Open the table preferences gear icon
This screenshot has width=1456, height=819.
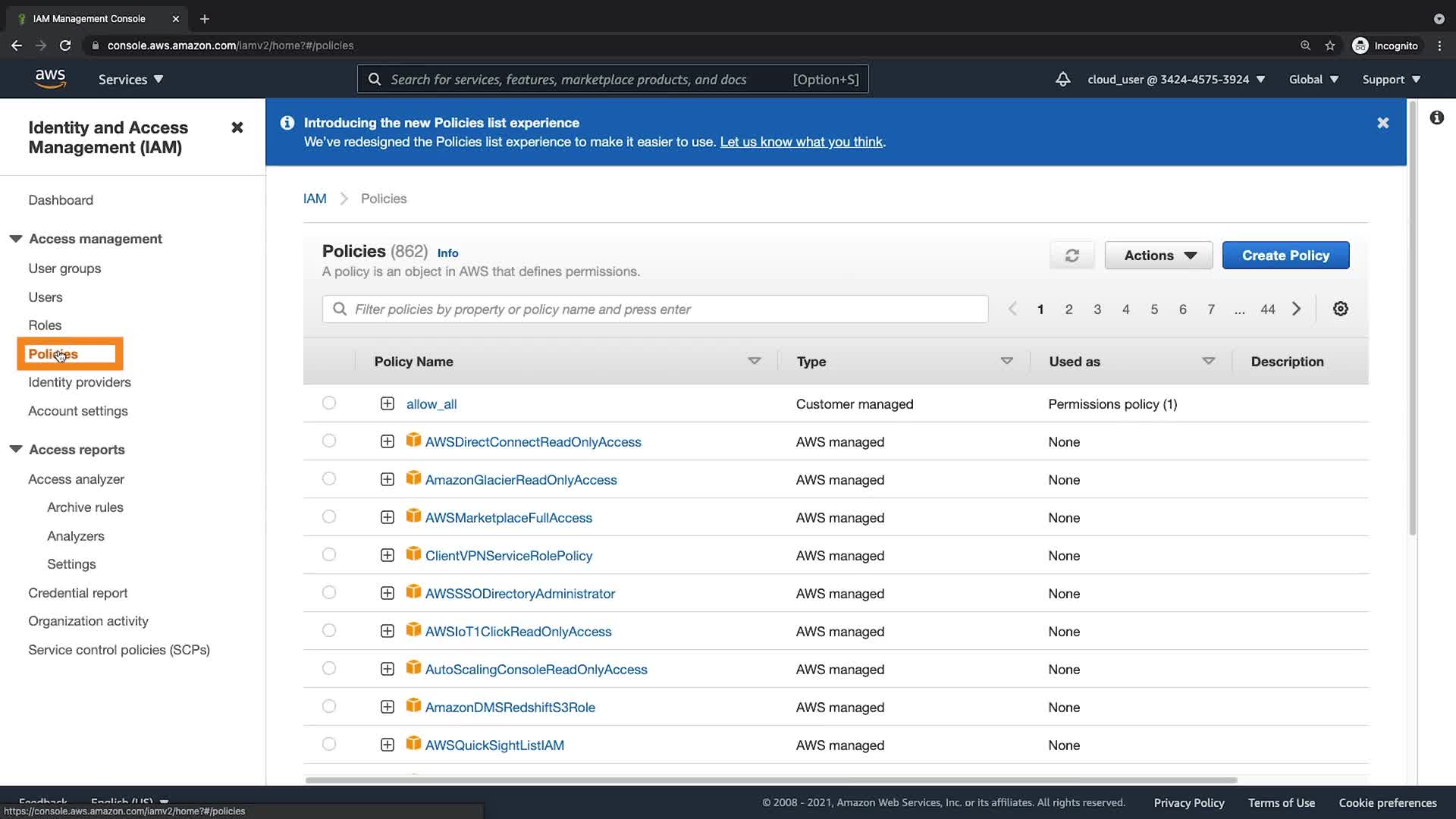coord(1340,309)
